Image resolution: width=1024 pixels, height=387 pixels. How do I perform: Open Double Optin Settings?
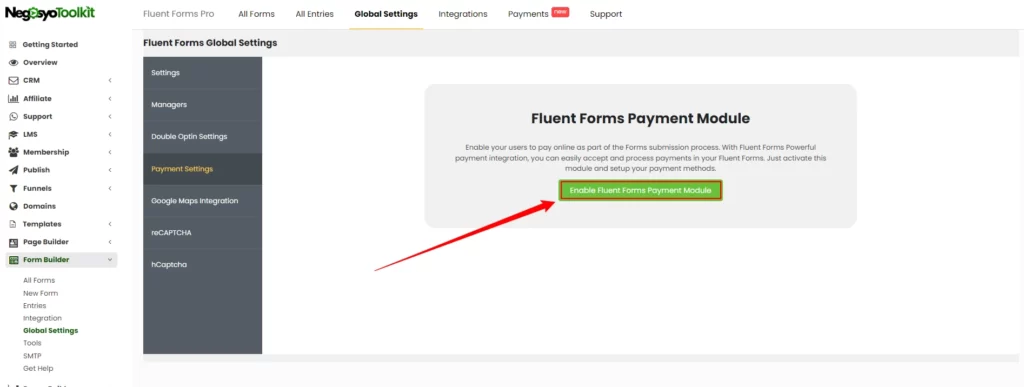[202, 137]
